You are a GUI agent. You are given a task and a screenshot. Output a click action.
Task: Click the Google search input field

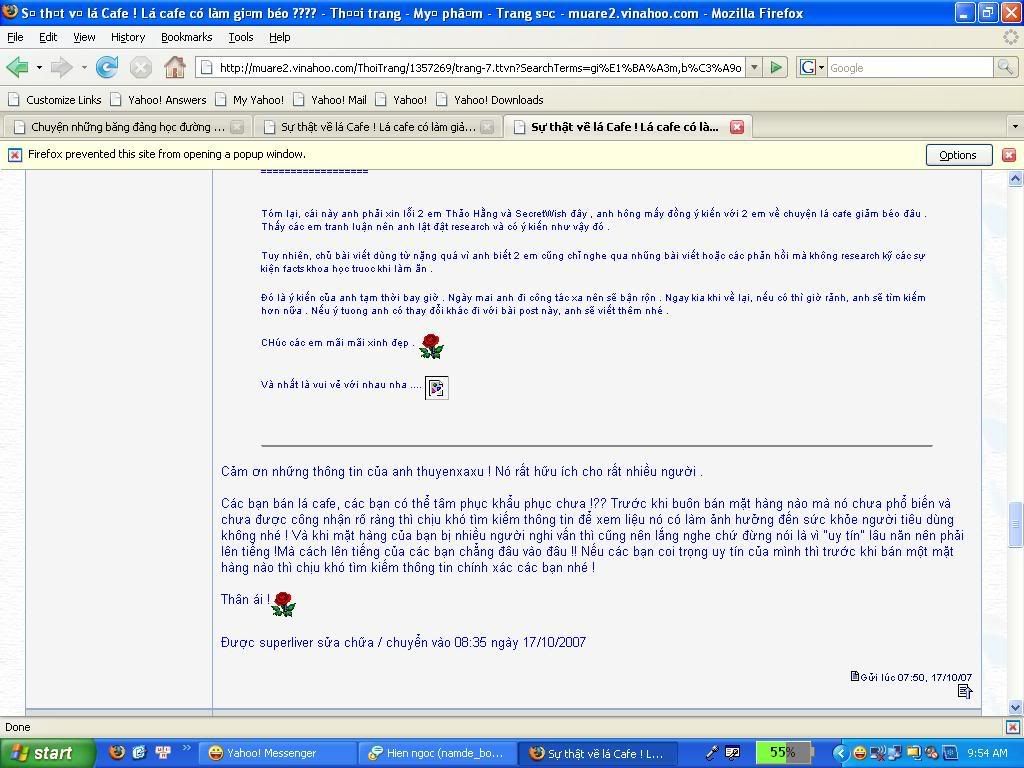(x=908, y=68)
